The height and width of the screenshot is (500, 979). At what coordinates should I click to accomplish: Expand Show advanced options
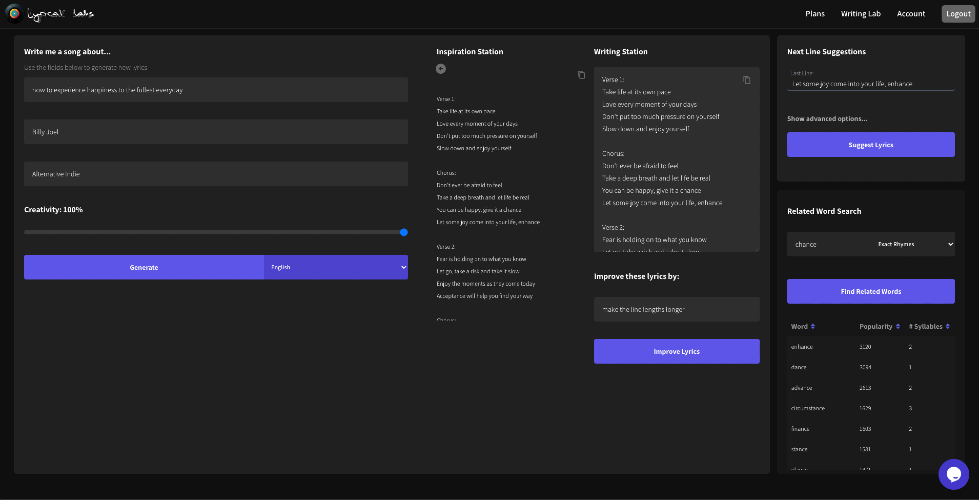827,119
